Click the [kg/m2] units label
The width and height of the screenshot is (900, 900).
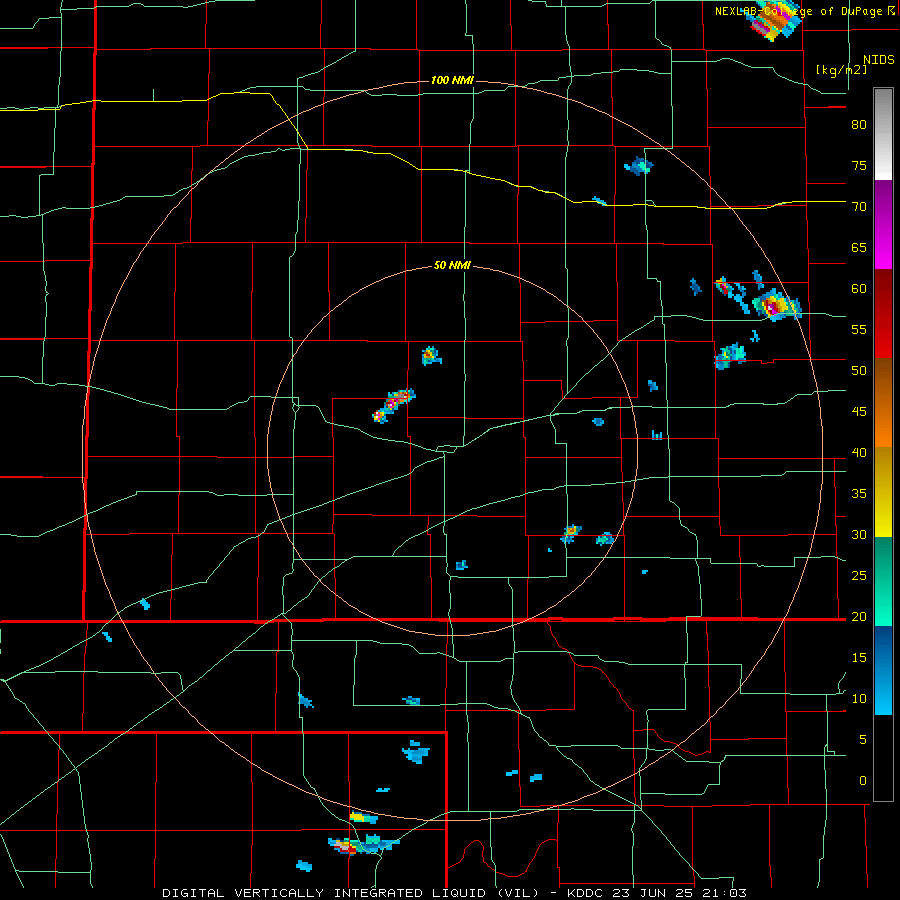click(841, 70)
